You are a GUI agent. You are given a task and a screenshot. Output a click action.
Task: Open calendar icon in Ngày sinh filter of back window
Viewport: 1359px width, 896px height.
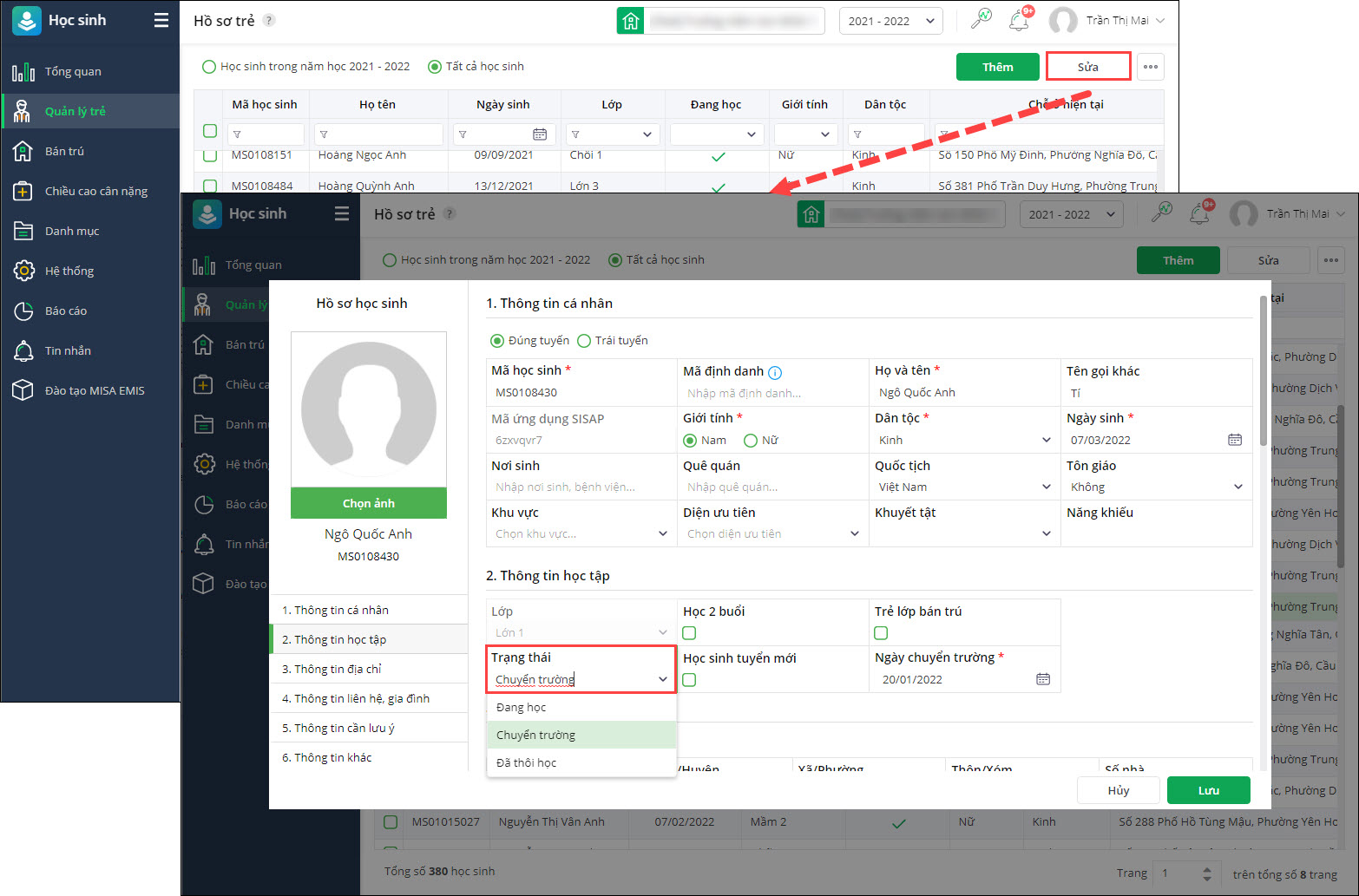[540, 134]
